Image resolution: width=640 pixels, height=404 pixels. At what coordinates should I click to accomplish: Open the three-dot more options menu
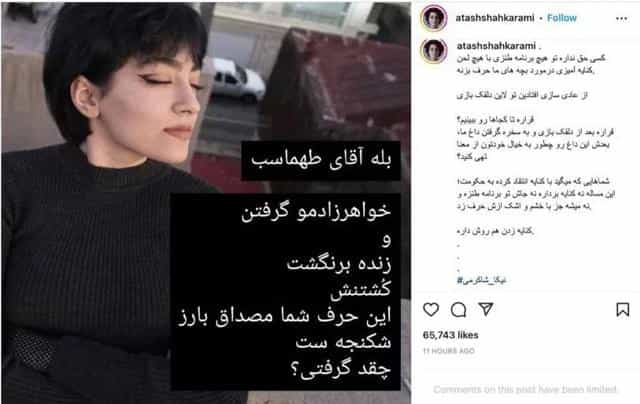(622, 18)
